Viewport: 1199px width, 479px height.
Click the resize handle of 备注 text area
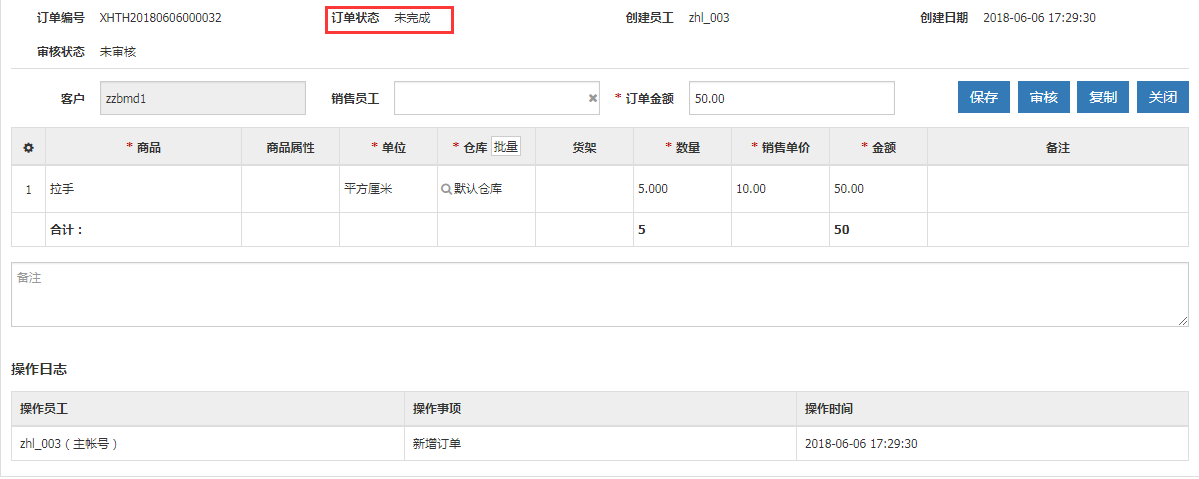pyautogui.click(x=1182, y=321)
